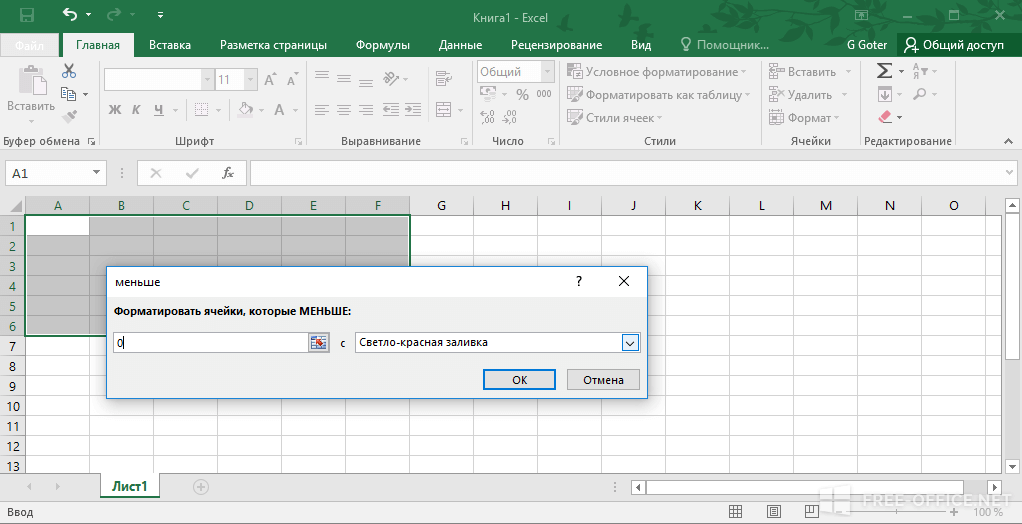Click the Помощник search box

click(x=725, y=45)
